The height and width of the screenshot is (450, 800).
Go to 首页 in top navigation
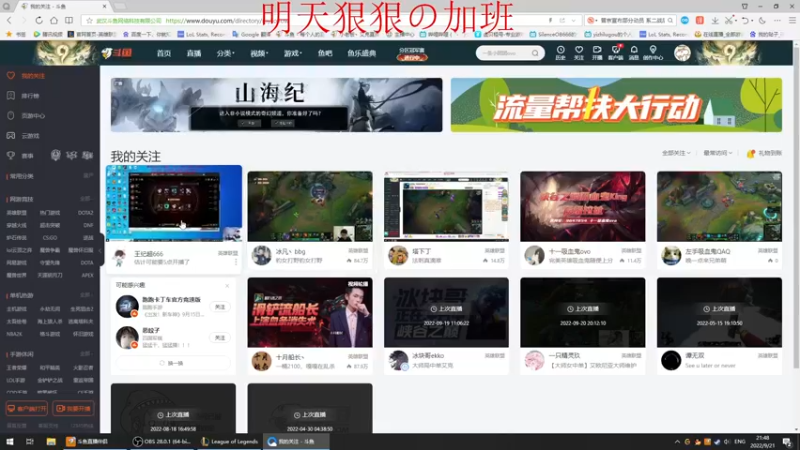(x=164, y=53)
